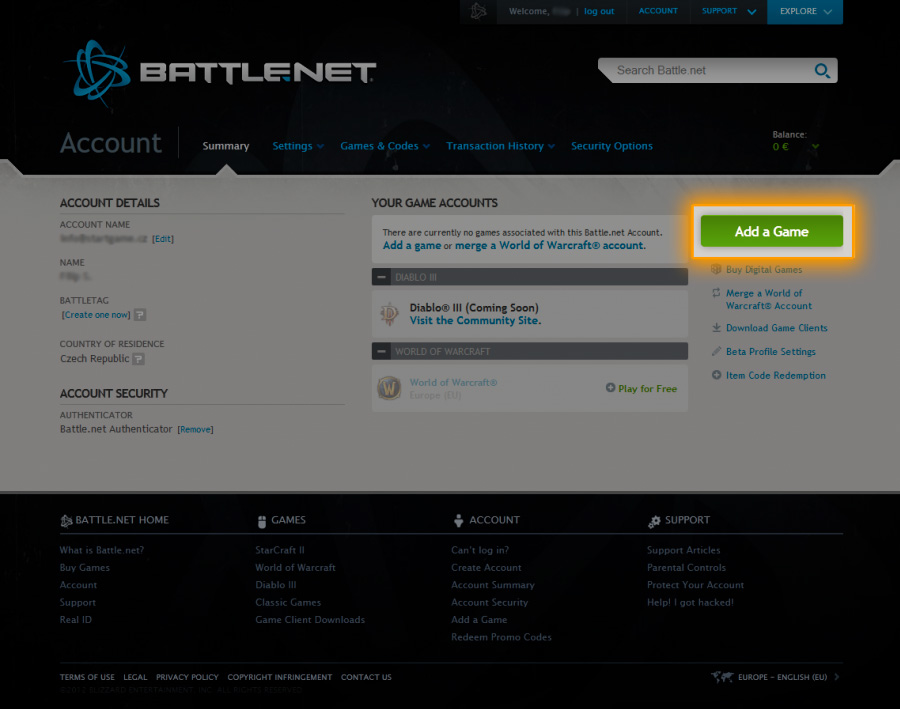
Task: Collapse the Diablo III section
Action: [381, 277]
